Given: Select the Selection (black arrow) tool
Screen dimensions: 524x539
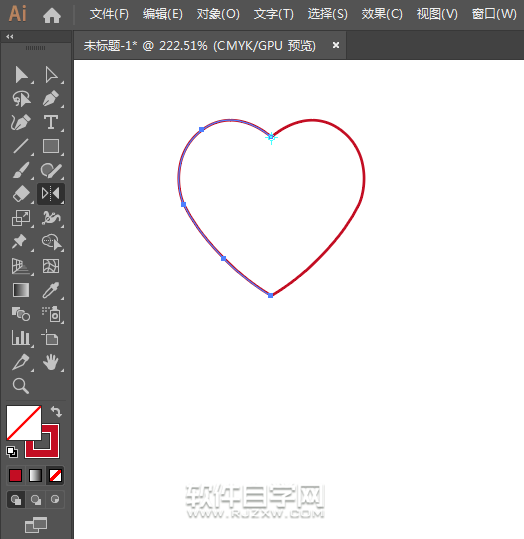Looking at the screenshot, I should coord(21,75).
